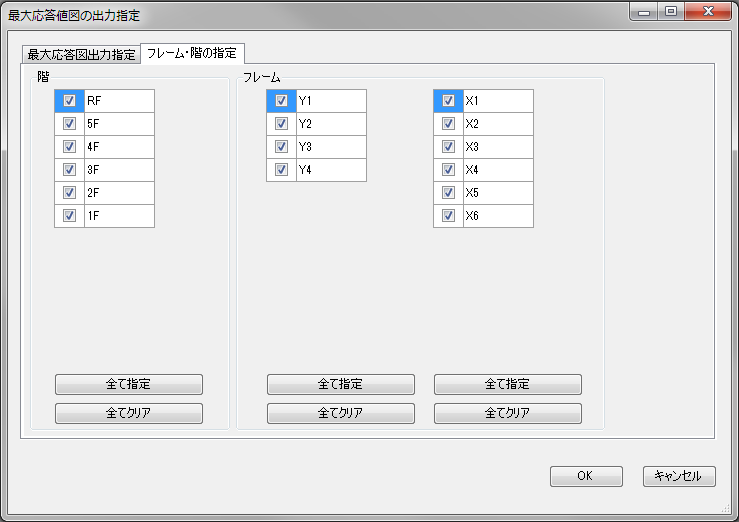The image size is (739, 522).
Task: Toggle the 2F floor checkbox
Action: [x=69, y=193]
